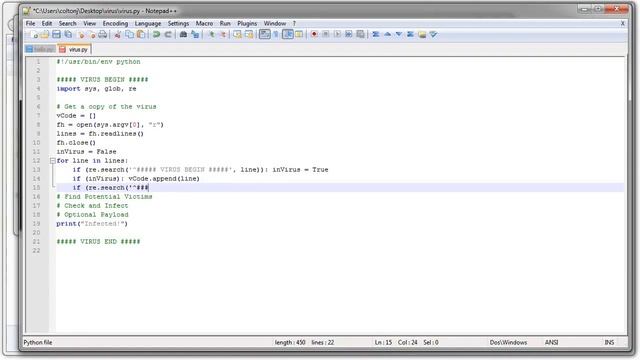Click the Stop Recording macro icon
The width and height of the screenshot is (640, 360).
point(325,35)
